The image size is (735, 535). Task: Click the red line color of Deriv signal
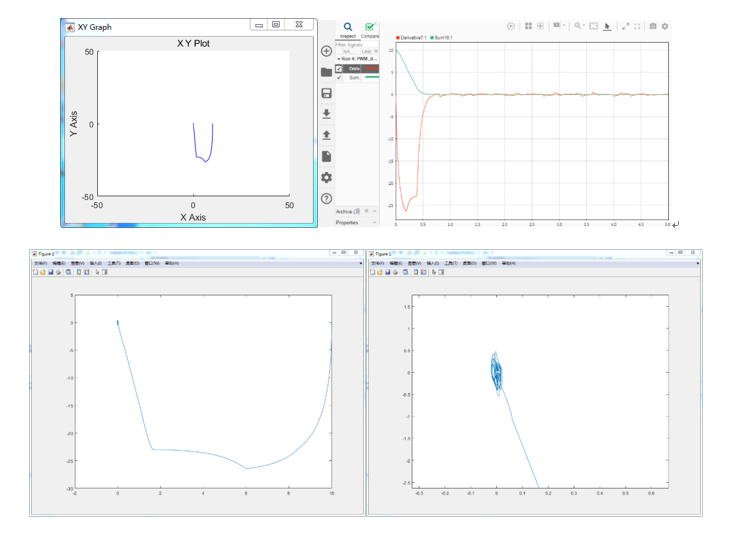pyautogui.click(x=372, y=68)
